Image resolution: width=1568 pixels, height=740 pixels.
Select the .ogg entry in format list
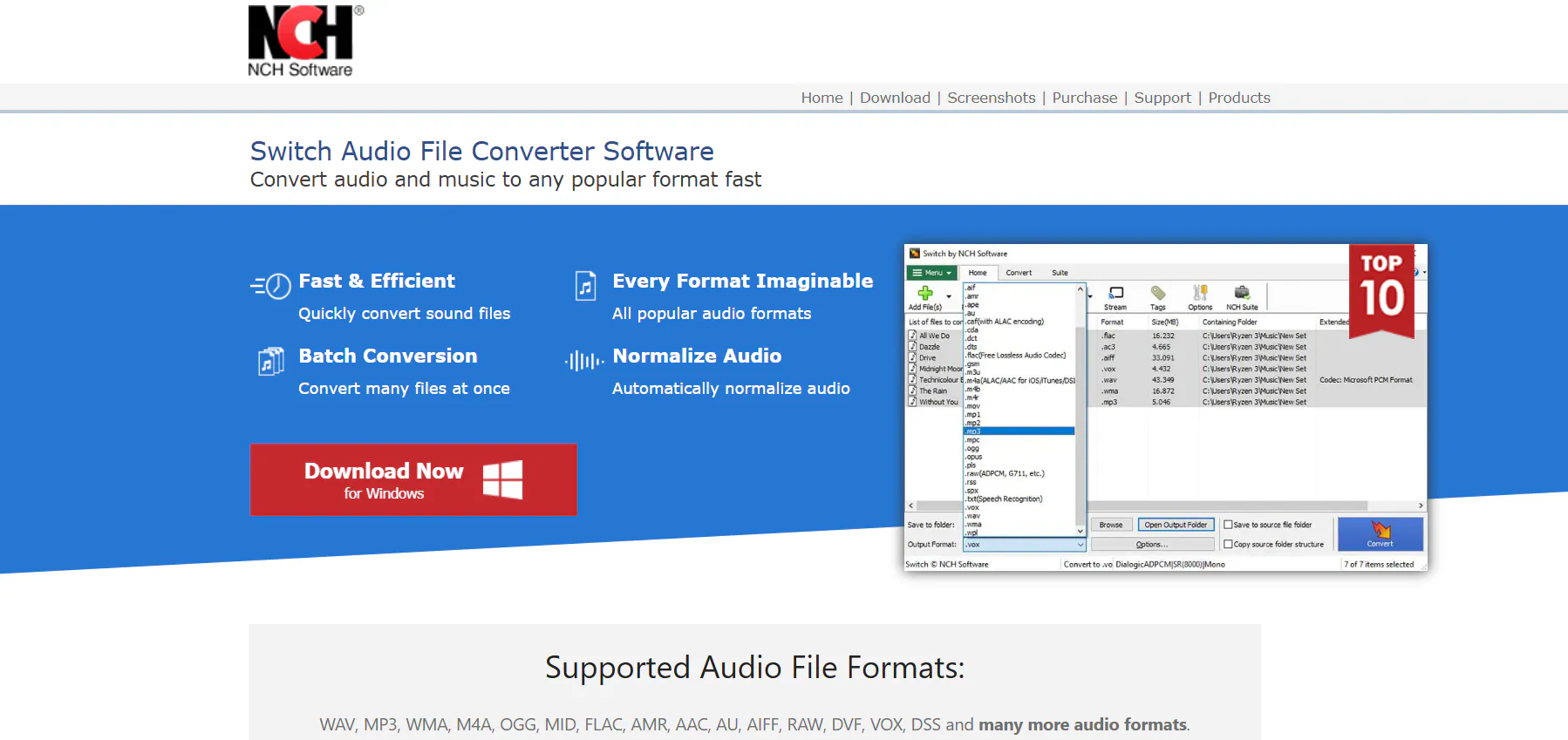[972, 448]
